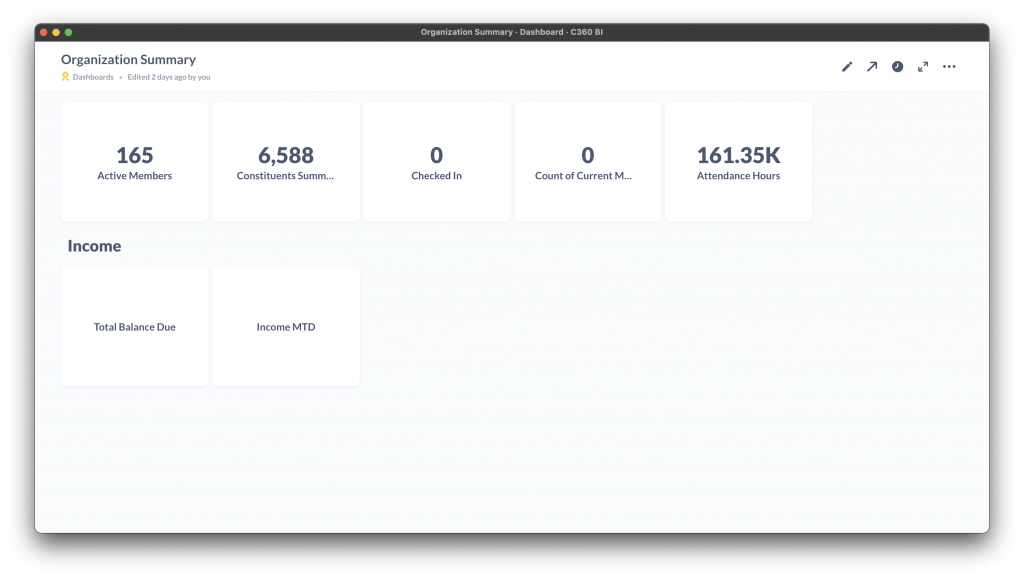The width and height of the screenshot is (1024, 579).
Task: Click the pencil edit dashboard icon
Action: (846, 67)
